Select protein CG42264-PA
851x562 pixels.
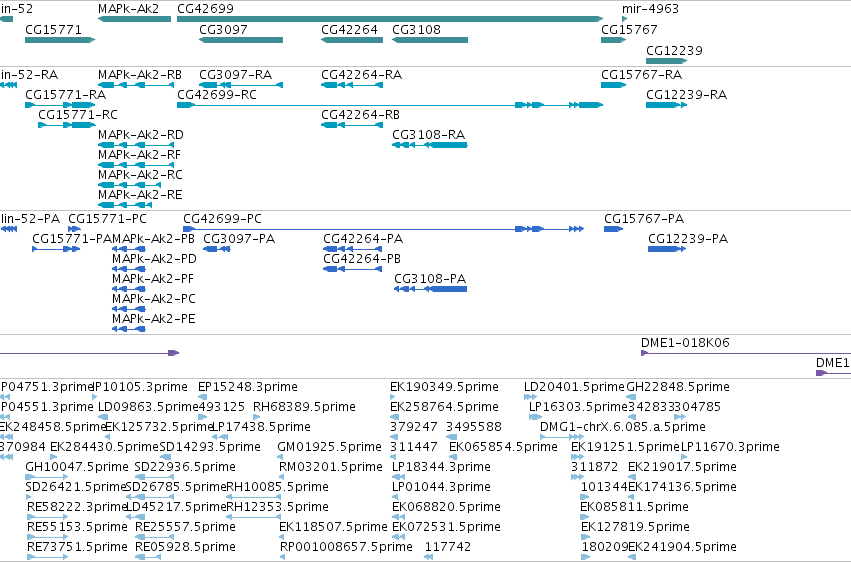(352, 249)
